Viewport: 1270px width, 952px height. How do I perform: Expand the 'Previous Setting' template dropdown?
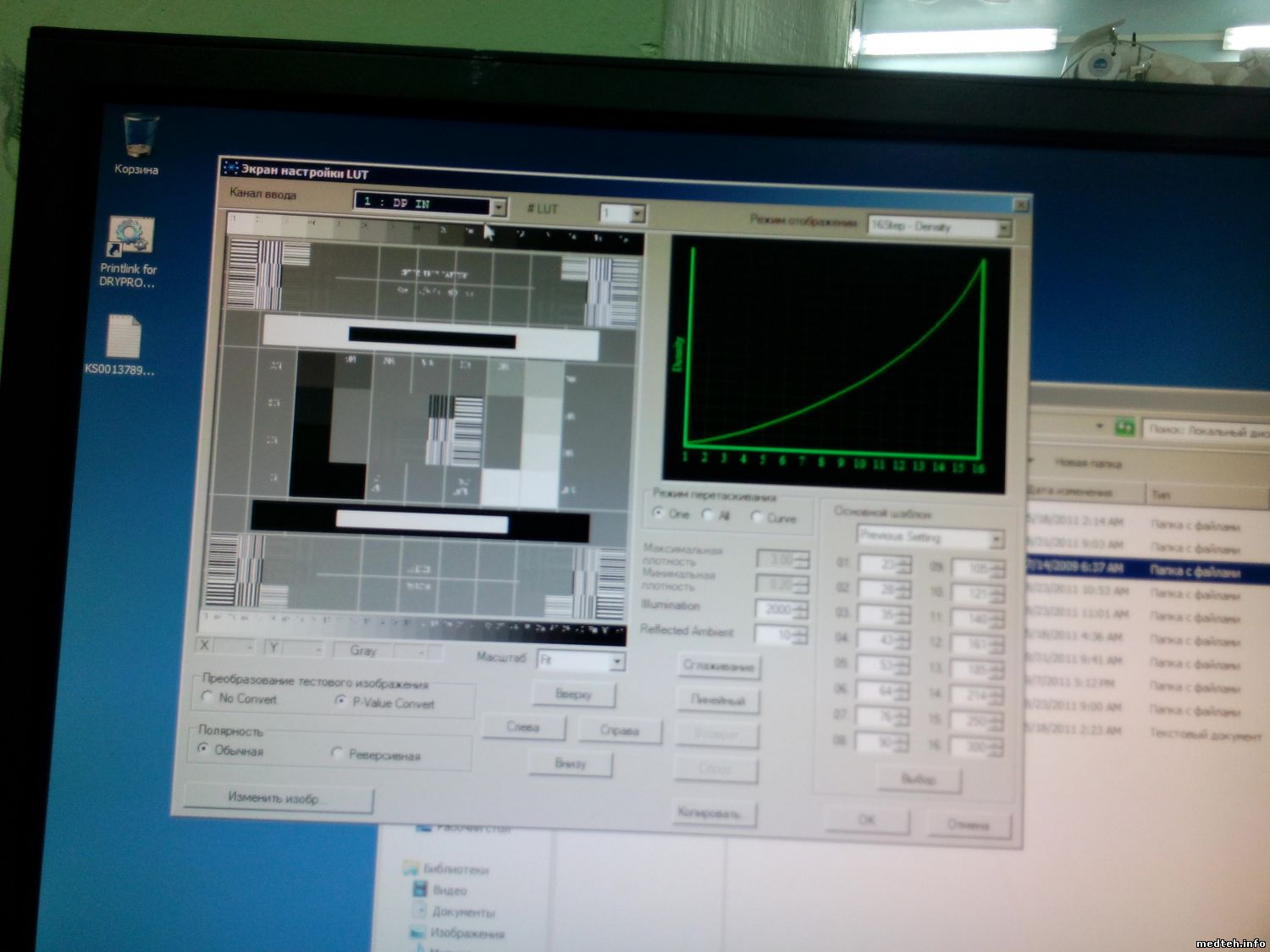[x=996, y=539]
